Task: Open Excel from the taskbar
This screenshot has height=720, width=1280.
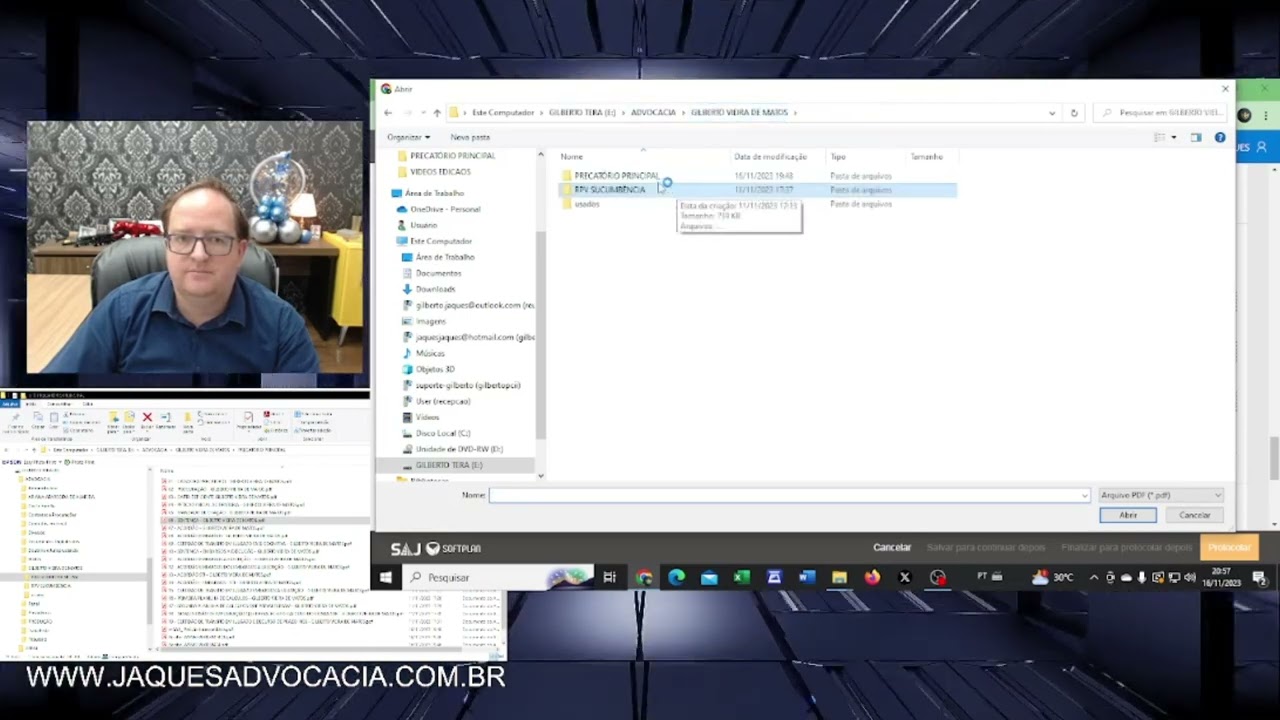Action: [741, 577]
